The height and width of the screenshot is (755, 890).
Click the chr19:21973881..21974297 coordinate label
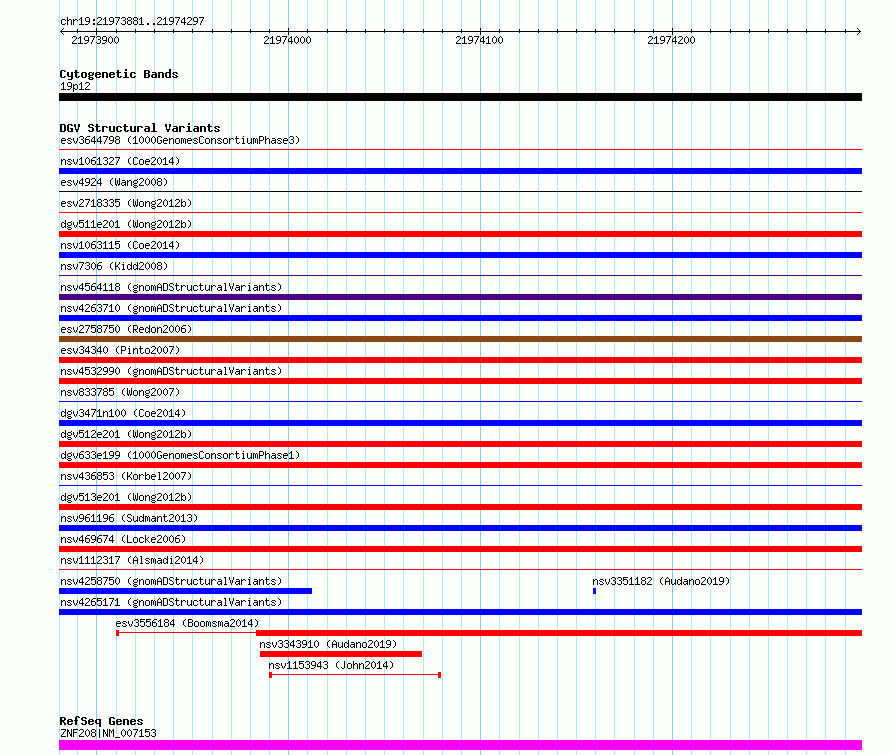132,21
